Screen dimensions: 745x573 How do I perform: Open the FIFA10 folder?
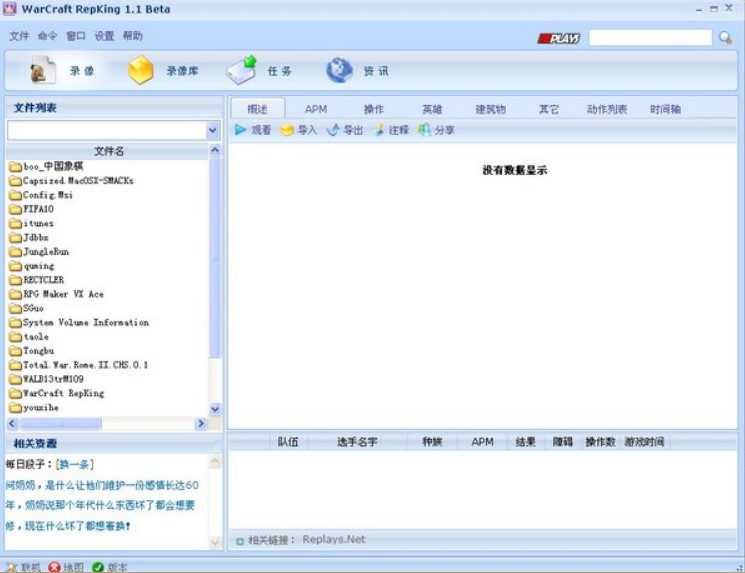click(x=31, y=209)
